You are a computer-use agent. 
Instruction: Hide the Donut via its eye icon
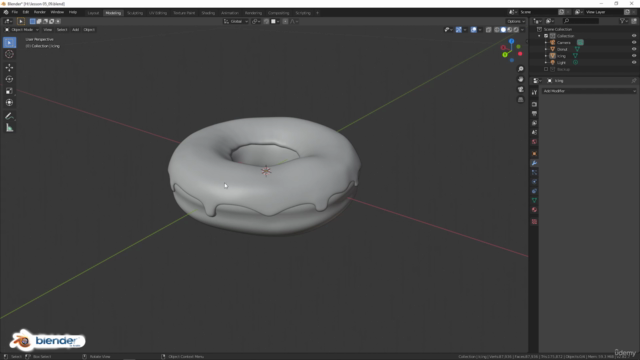pyautogui.click(x=634, y=49)
